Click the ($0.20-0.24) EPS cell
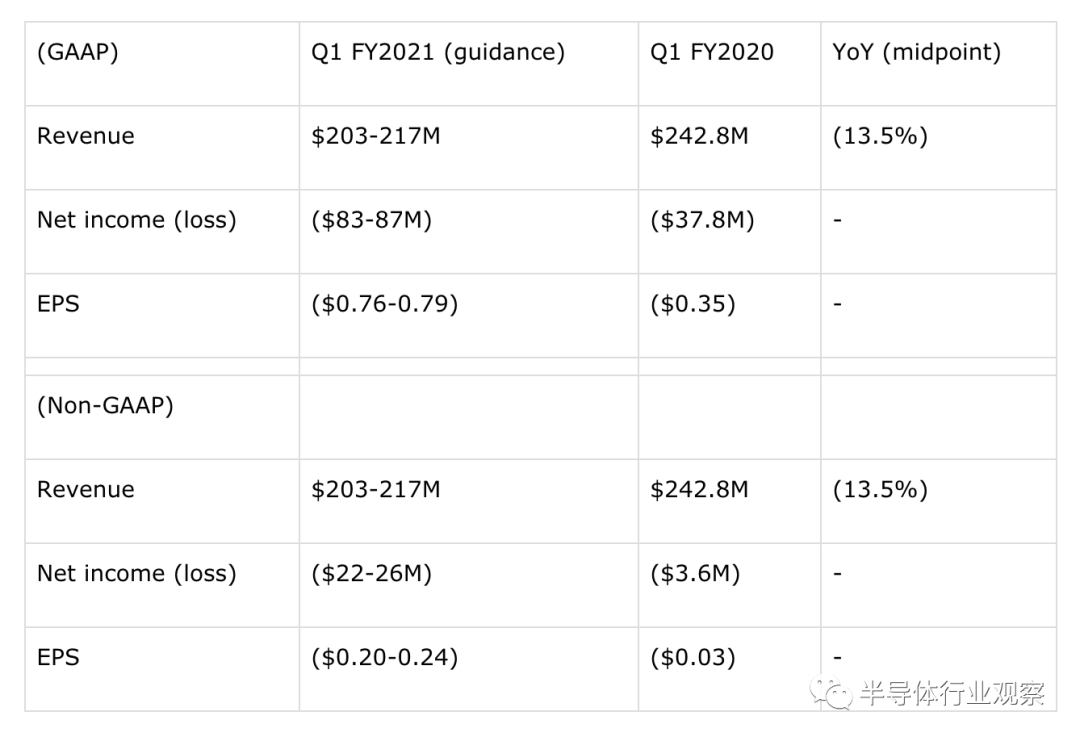Image resolution: width=1080 pixels, height=741 pixels. point(469,669)
